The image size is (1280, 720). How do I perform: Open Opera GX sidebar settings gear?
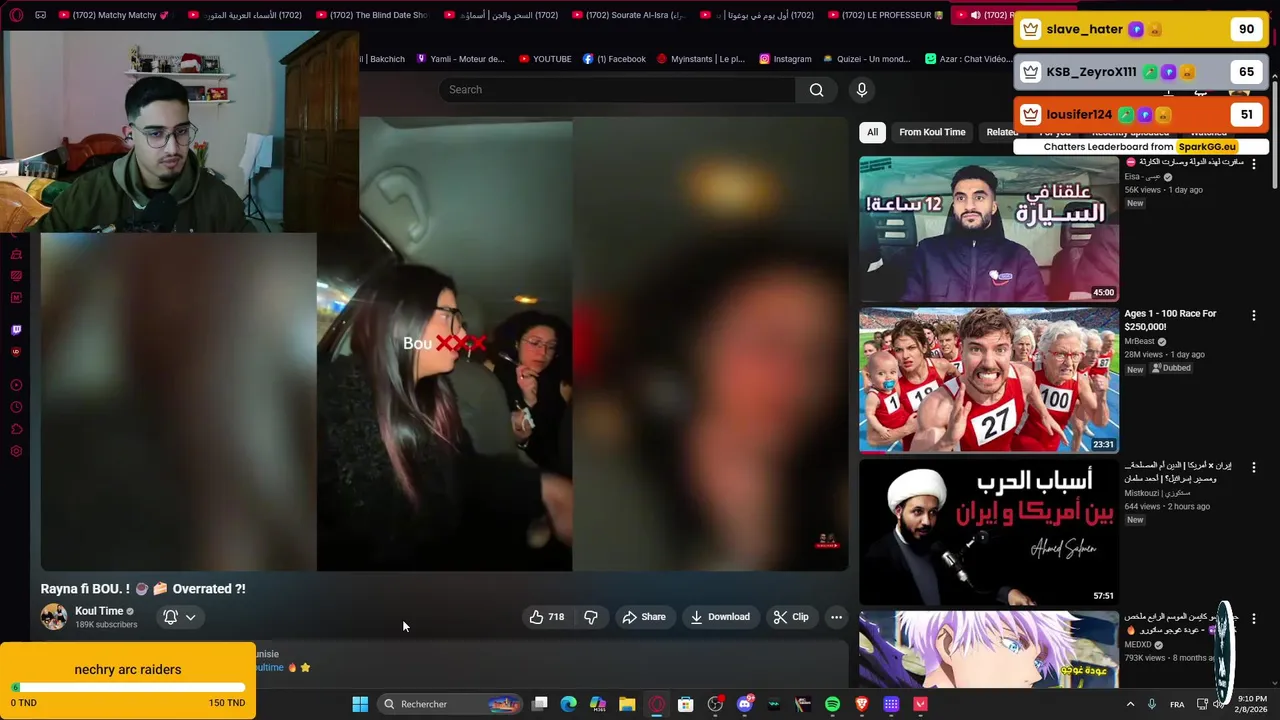pyautogui.click(x=16, y=451)
